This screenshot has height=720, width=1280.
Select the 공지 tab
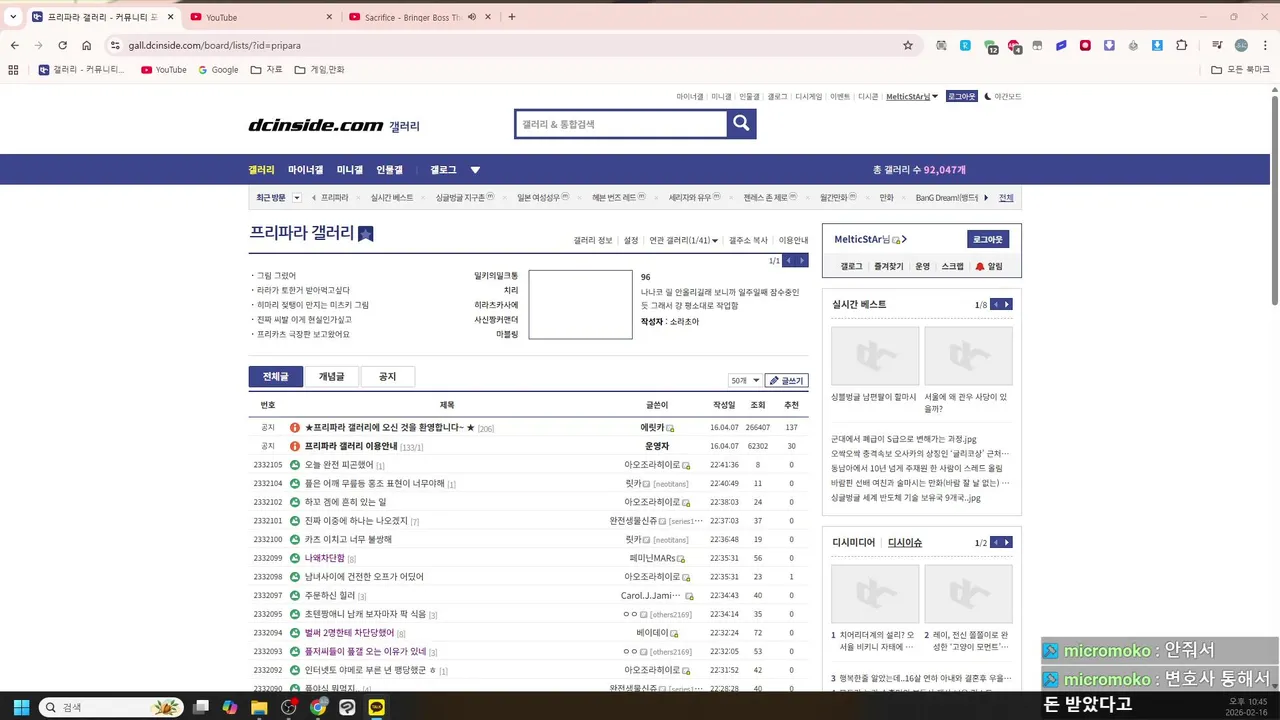point(387,376)
